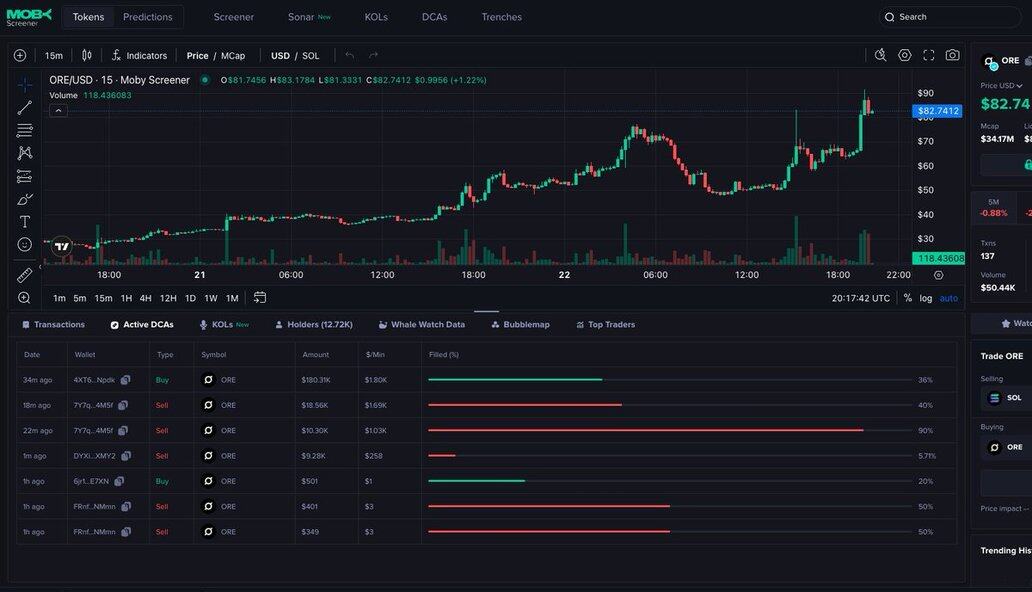The width and height of the screenshot is (1032, 592).
Task: Pick the ruler measure tool
Action: (x=24, y=274)
